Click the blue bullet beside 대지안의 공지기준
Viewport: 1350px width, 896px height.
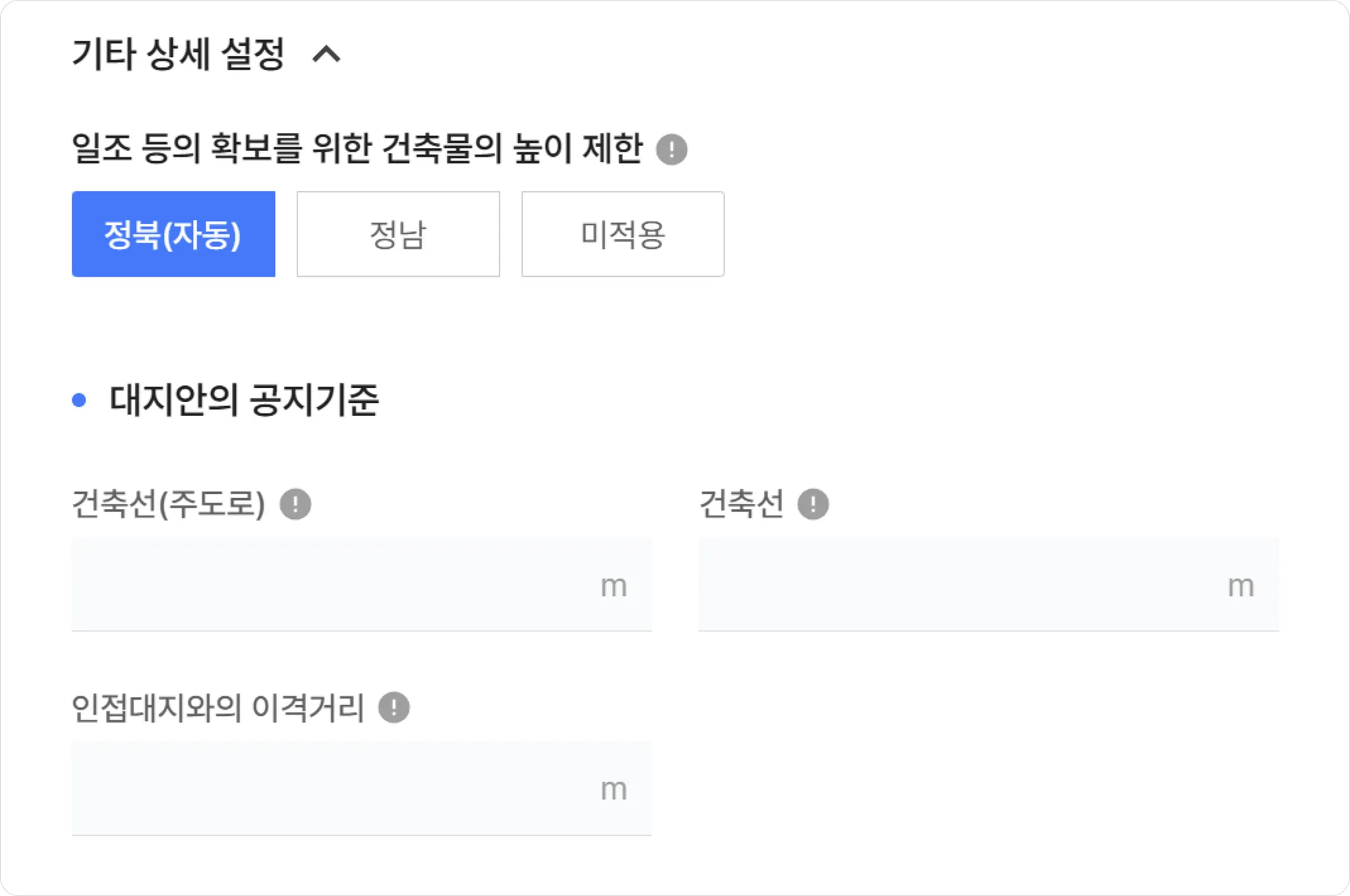[x=79, y=400]
